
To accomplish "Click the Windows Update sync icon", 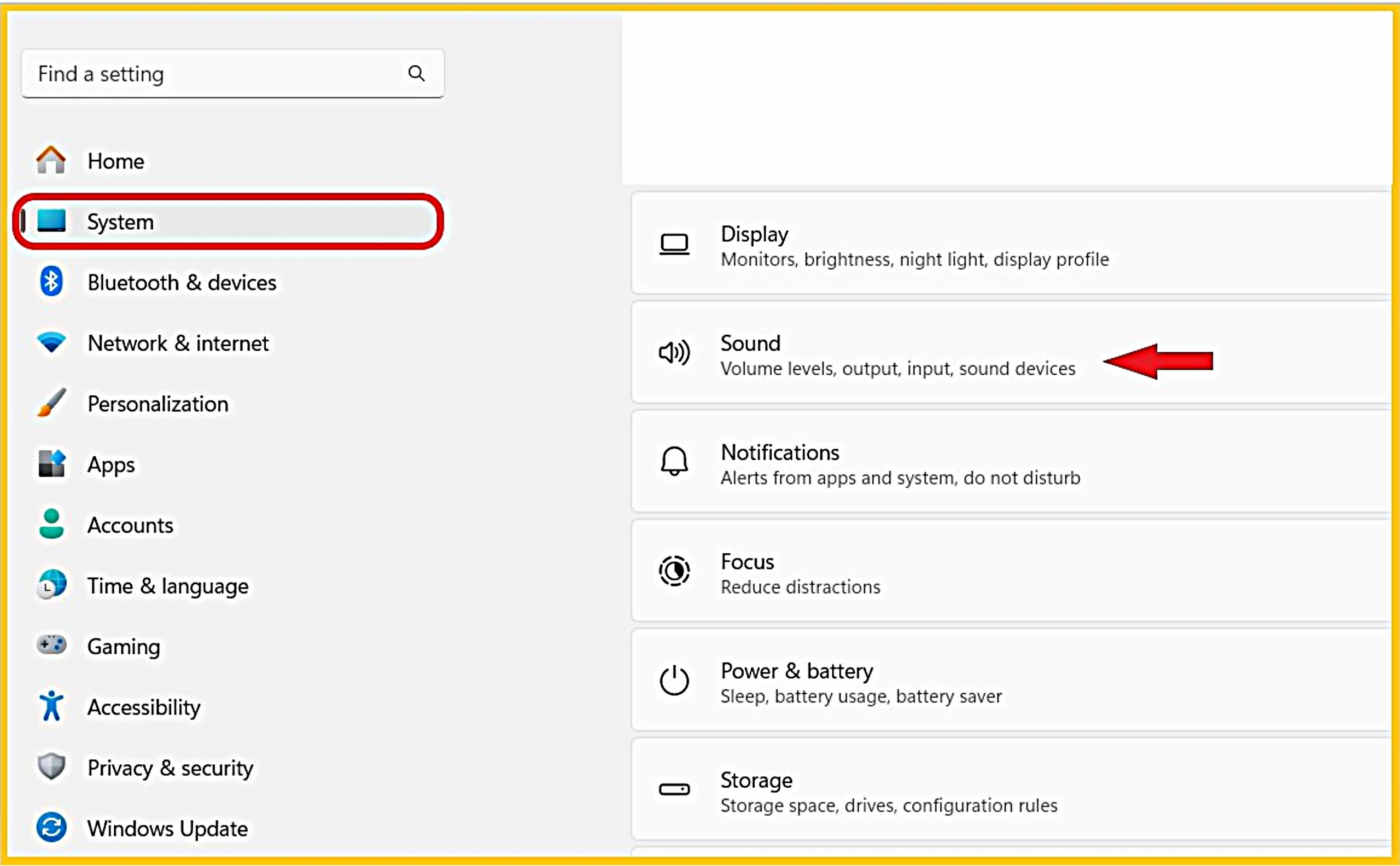I will 51,828.
